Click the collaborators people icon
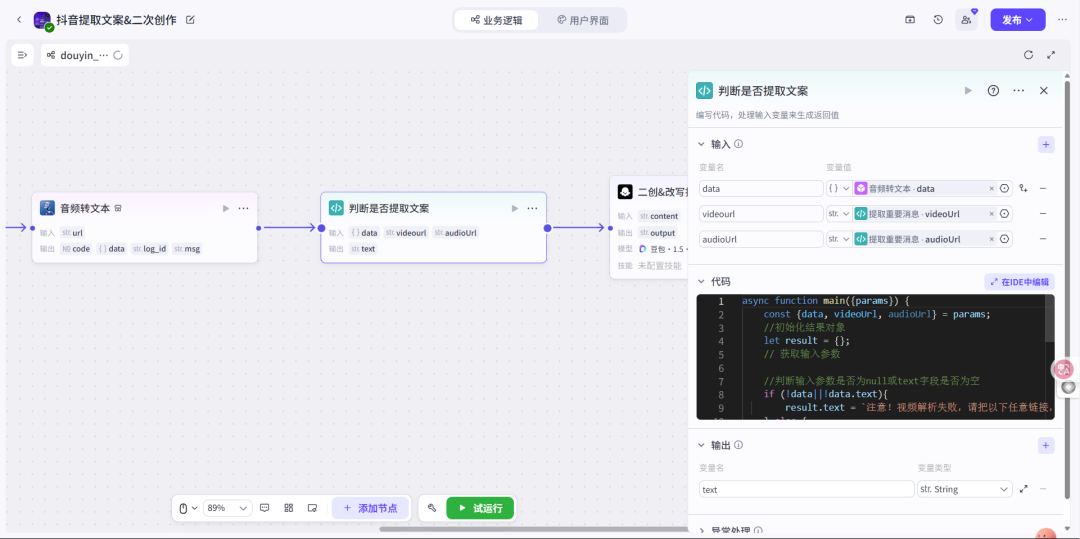 (x=965, y=20)
